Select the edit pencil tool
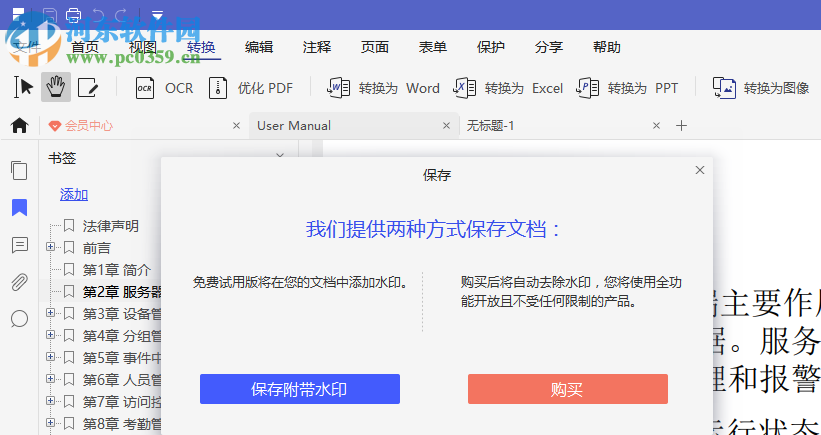Image resolution: width=821 pixels, height=435 pixels. (x=88, y=87)
